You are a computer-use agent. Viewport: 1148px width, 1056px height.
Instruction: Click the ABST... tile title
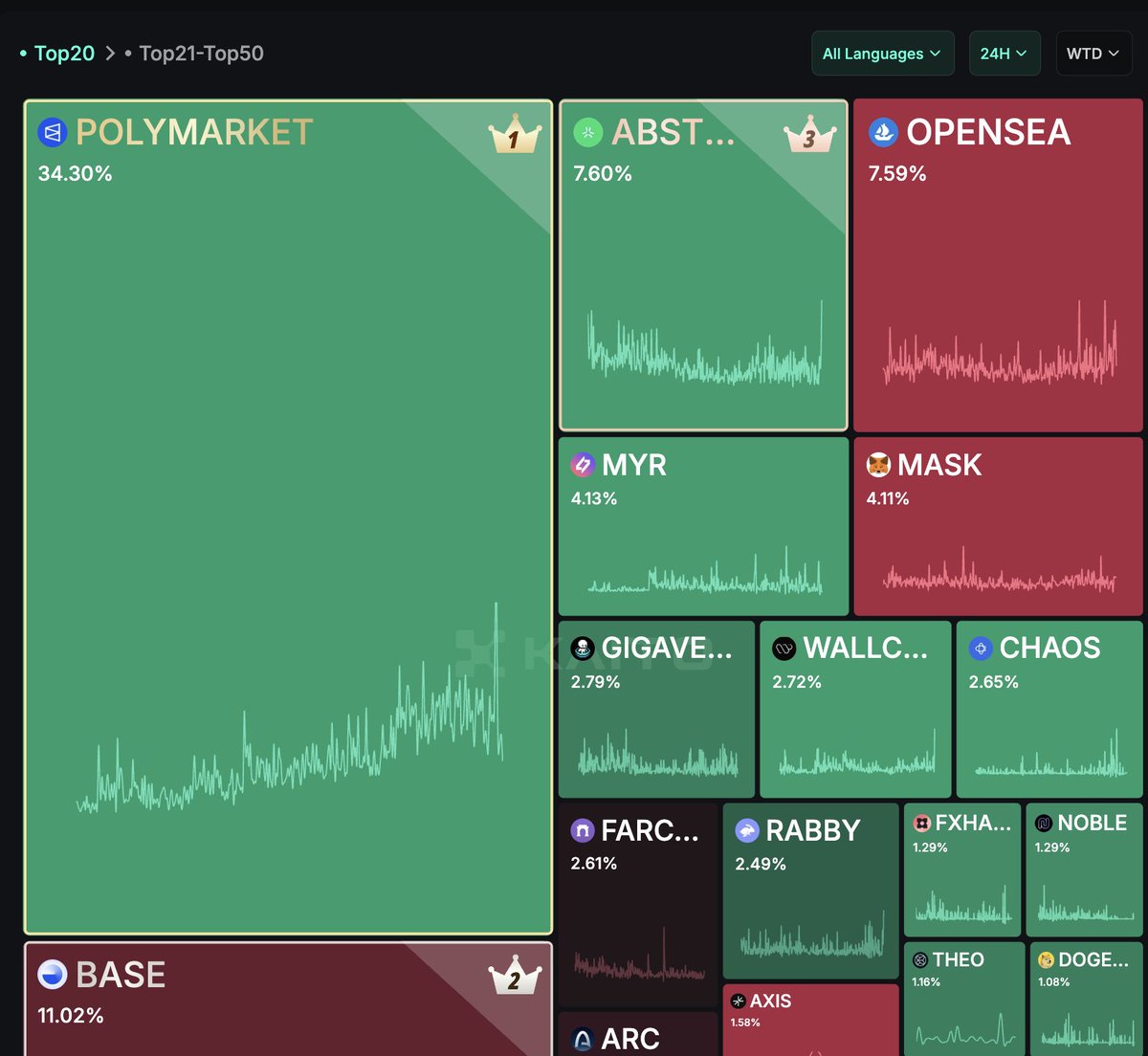(x=673, y=132)
